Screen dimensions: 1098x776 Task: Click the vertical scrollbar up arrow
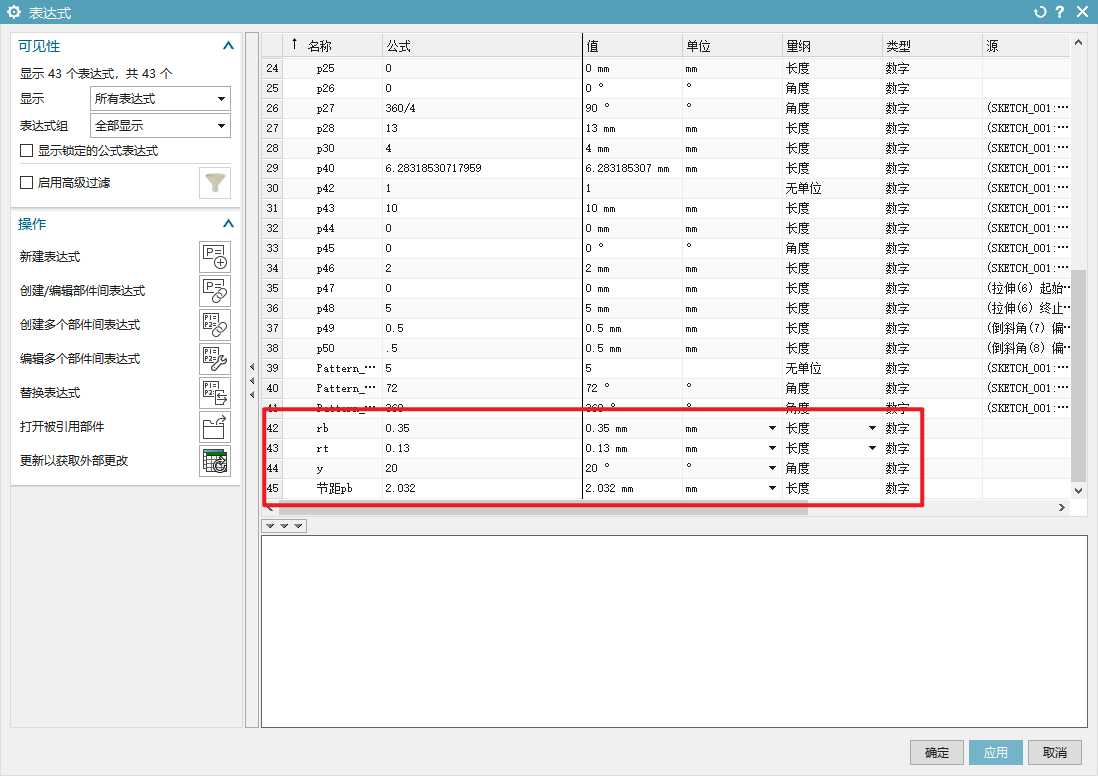point(1078,42)
